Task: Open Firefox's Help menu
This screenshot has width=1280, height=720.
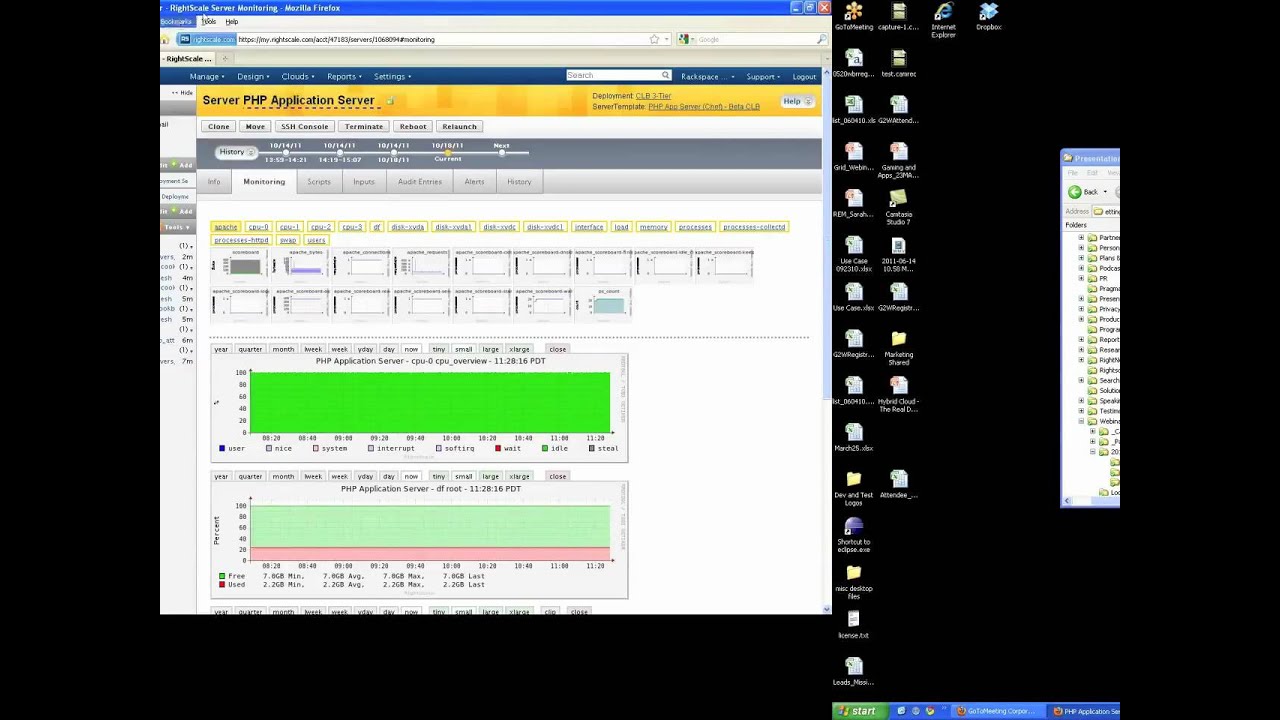Action: [x=232, y=21]
